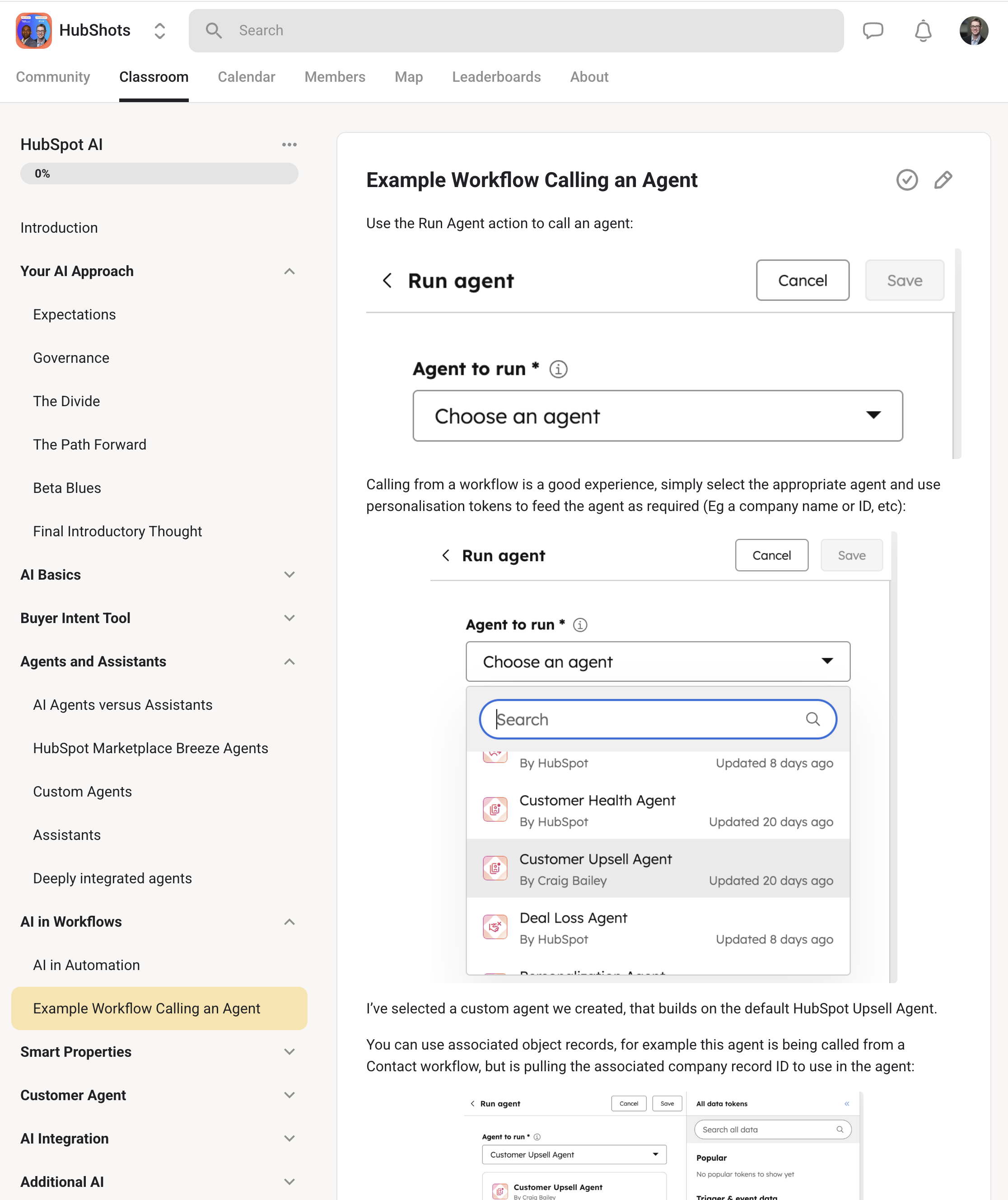Collapse the Your AI Approach section
1008x1200 pixels.
[289, 271]
